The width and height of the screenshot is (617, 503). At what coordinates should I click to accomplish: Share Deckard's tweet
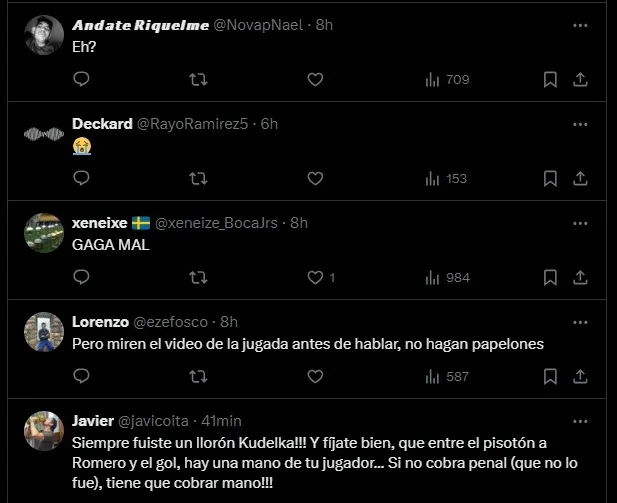point(580,178)
